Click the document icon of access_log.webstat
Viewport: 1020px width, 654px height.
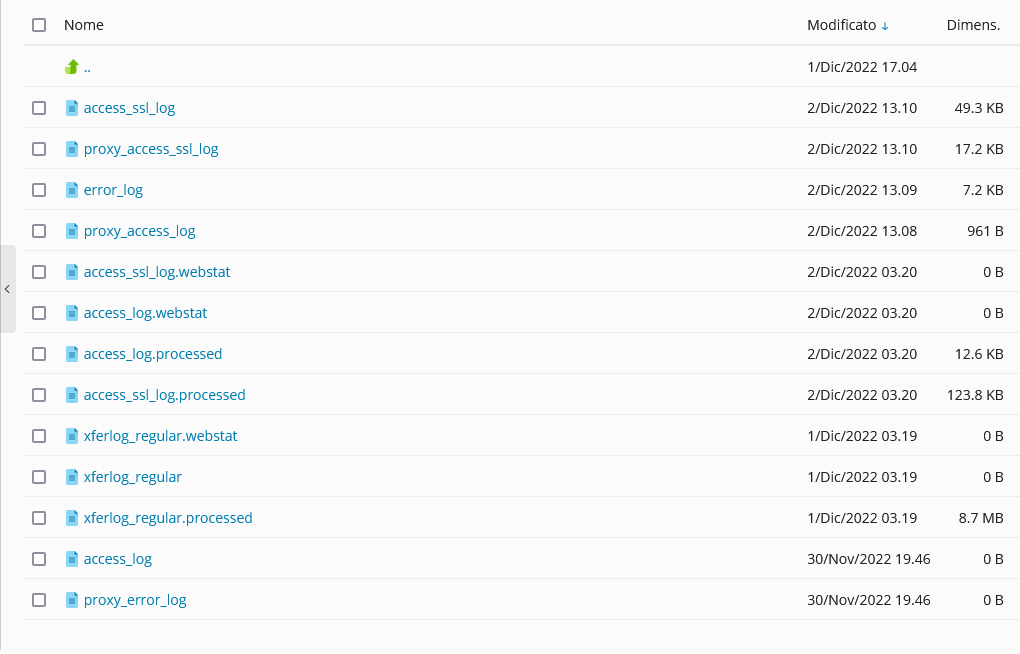click(x=72, y=313)
